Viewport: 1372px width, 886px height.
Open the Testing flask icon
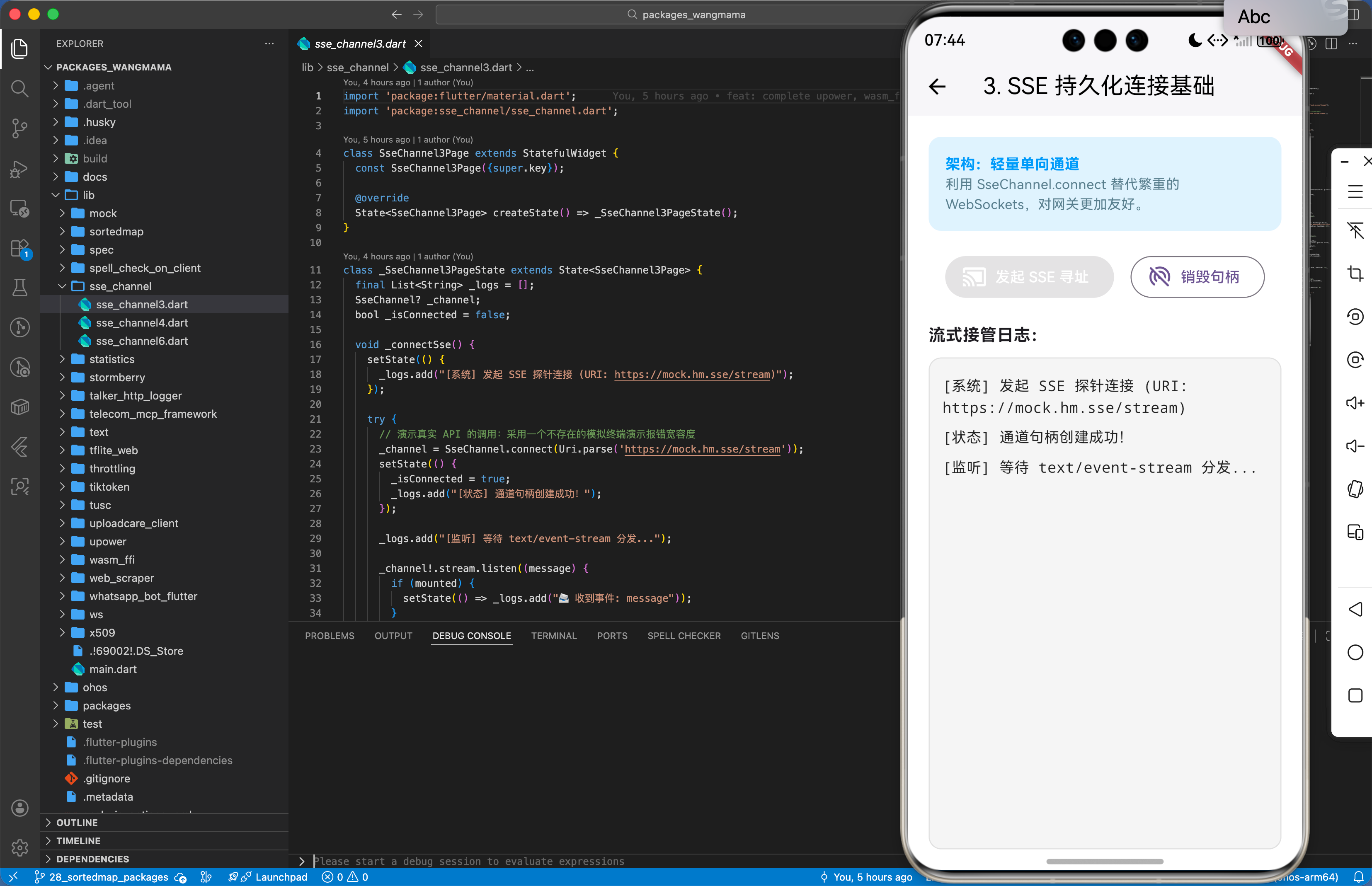[19, 288]
